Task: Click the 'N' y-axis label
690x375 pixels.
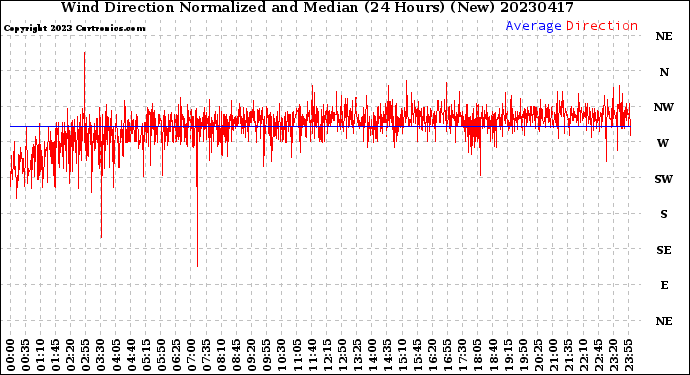Action: [x=664, y=72]
